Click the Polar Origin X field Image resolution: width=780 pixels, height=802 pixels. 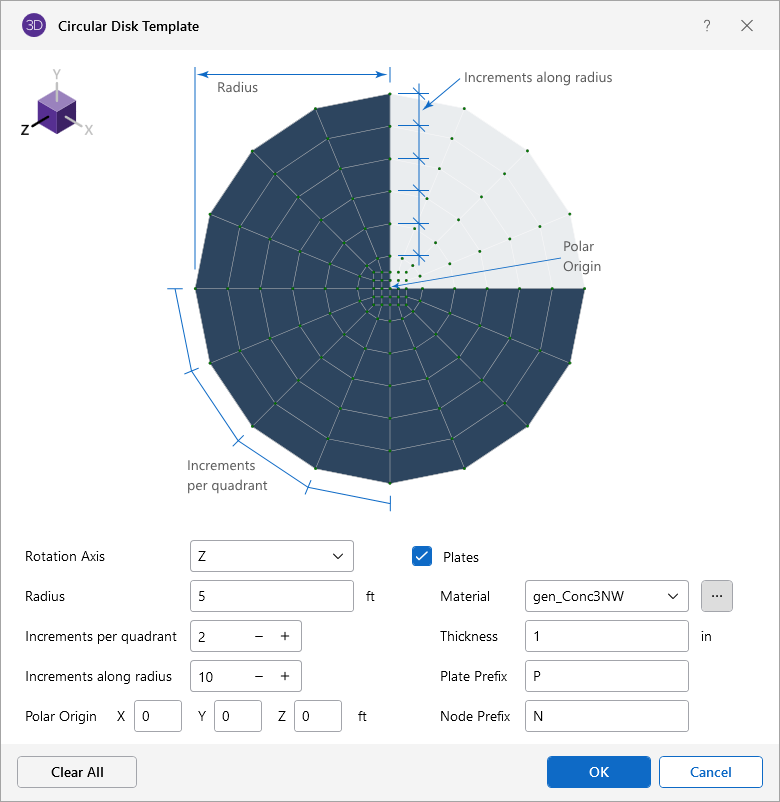click(x=158, y=716)
